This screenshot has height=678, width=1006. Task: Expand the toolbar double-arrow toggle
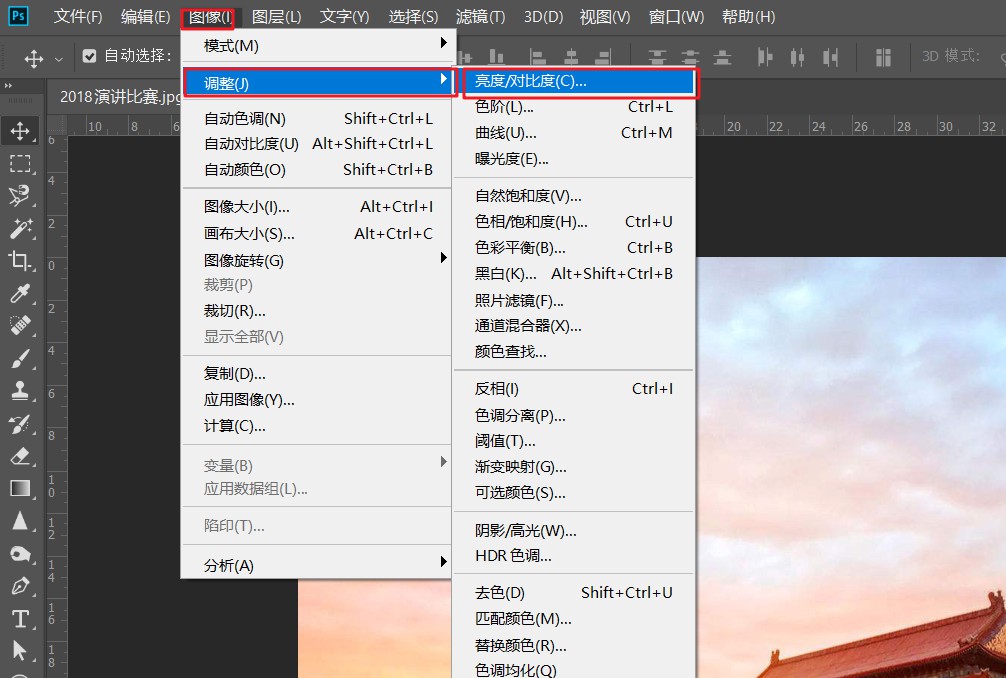coord(8,85)
